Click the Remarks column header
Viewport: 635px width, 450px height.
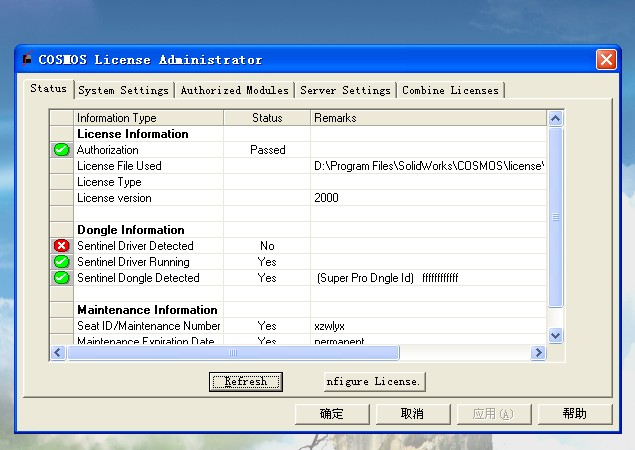[x=428, y=118]
